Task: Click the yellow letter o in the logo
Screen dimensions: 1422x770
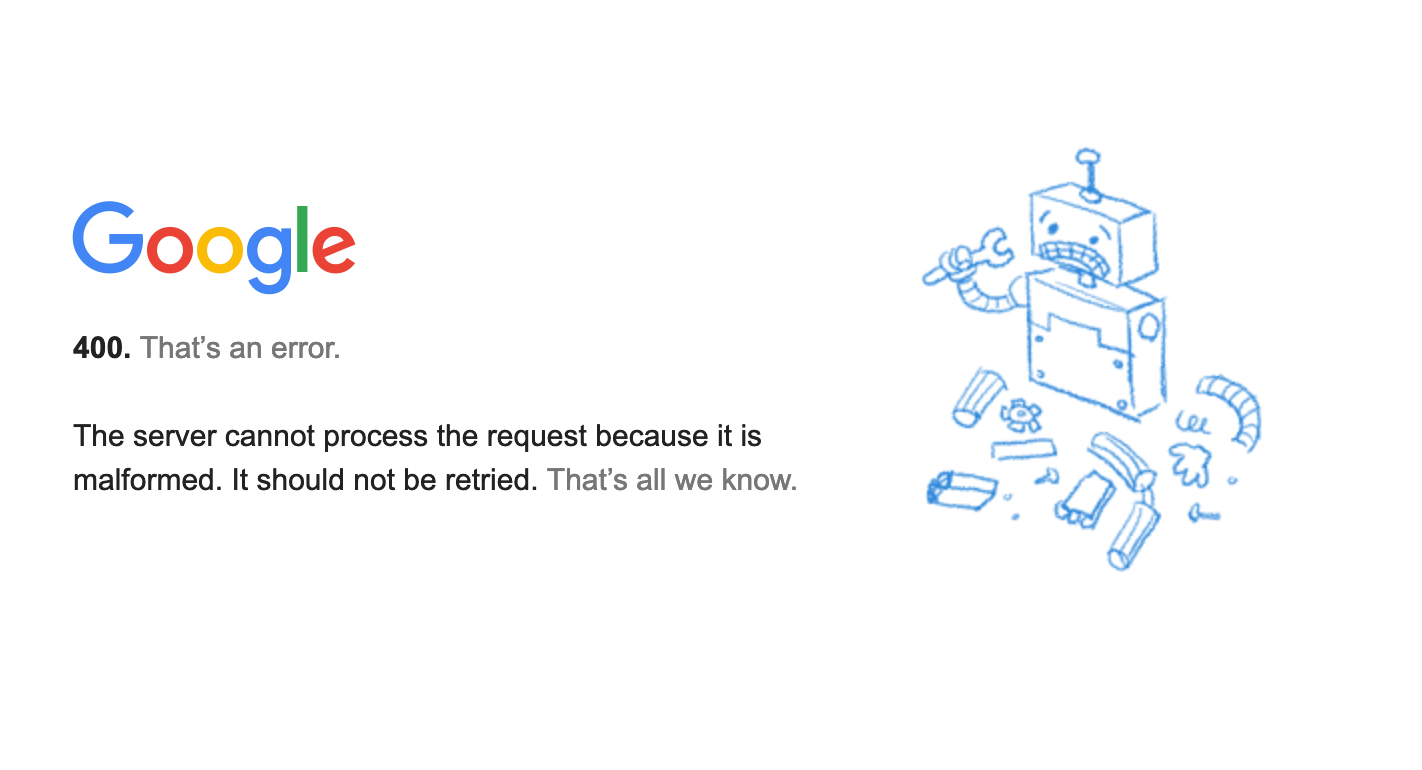Action: coord(220,248)
